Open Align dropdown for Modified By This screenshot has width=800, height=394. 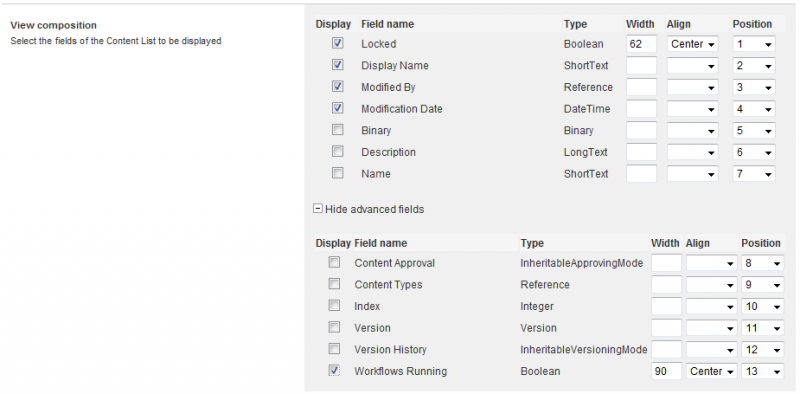click(x=692, y=87)
